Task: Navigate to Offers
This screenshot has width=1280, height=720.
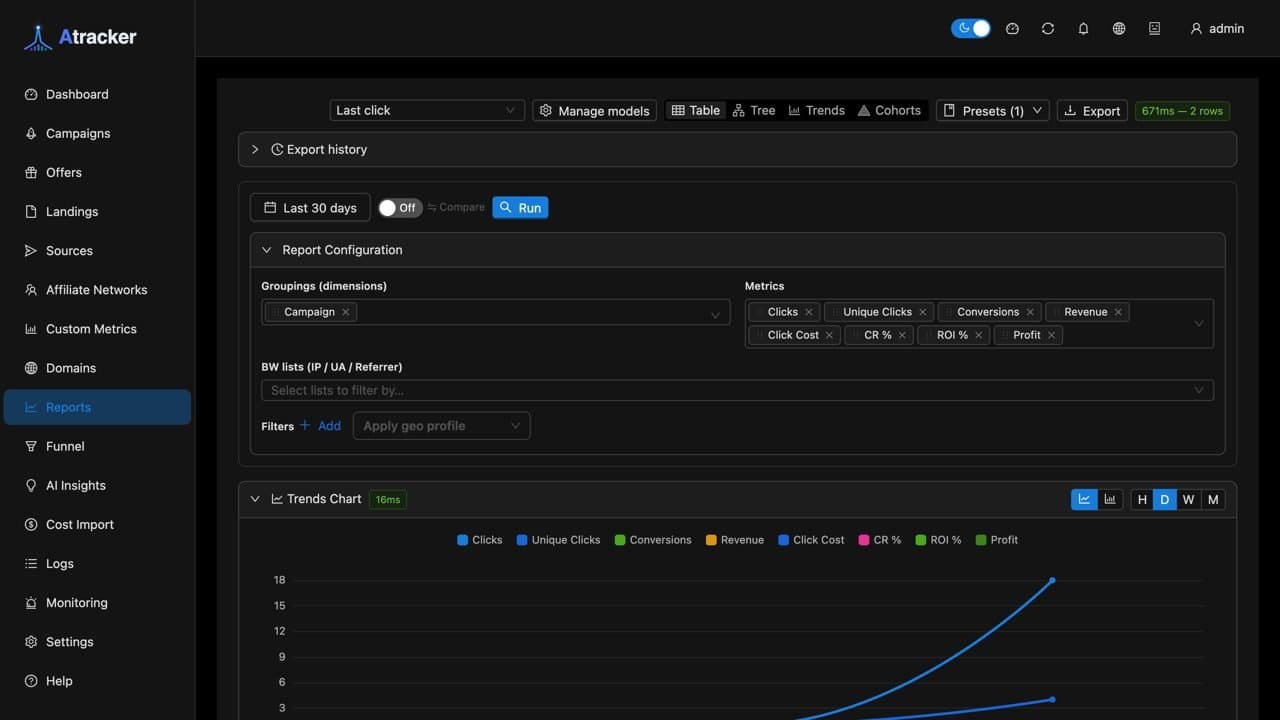Action: (x=97, y=172)
